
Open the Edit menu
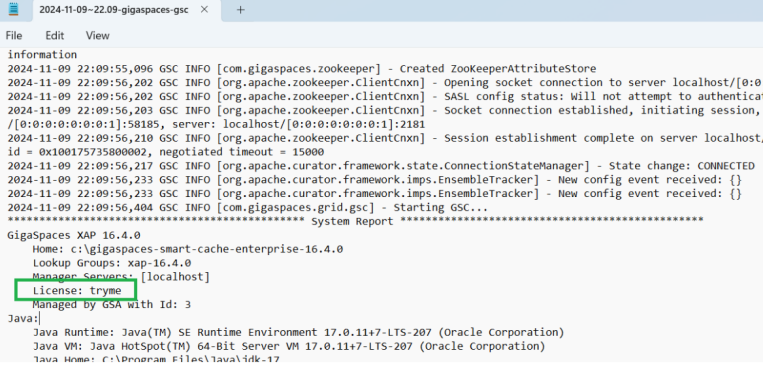point(54,36)
